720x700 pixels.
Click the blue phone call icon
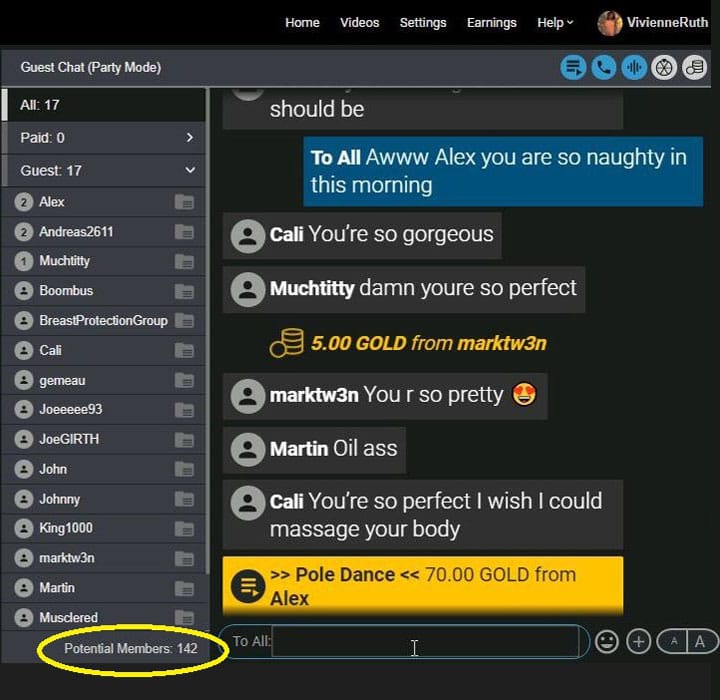click(x=603, y=68)
